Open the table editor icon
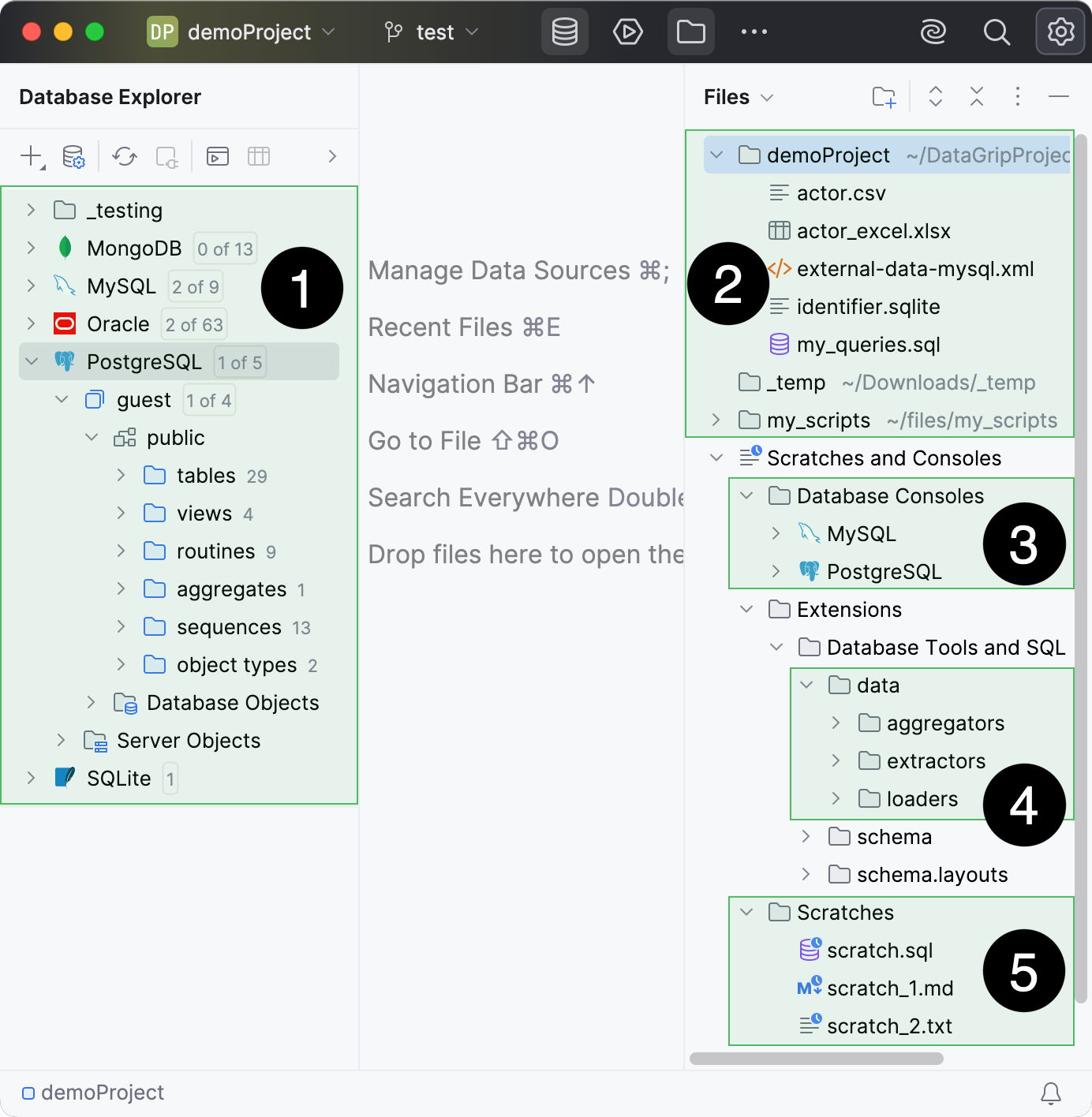Screen dimensions: 1092x1117 (x=259, y=156)
